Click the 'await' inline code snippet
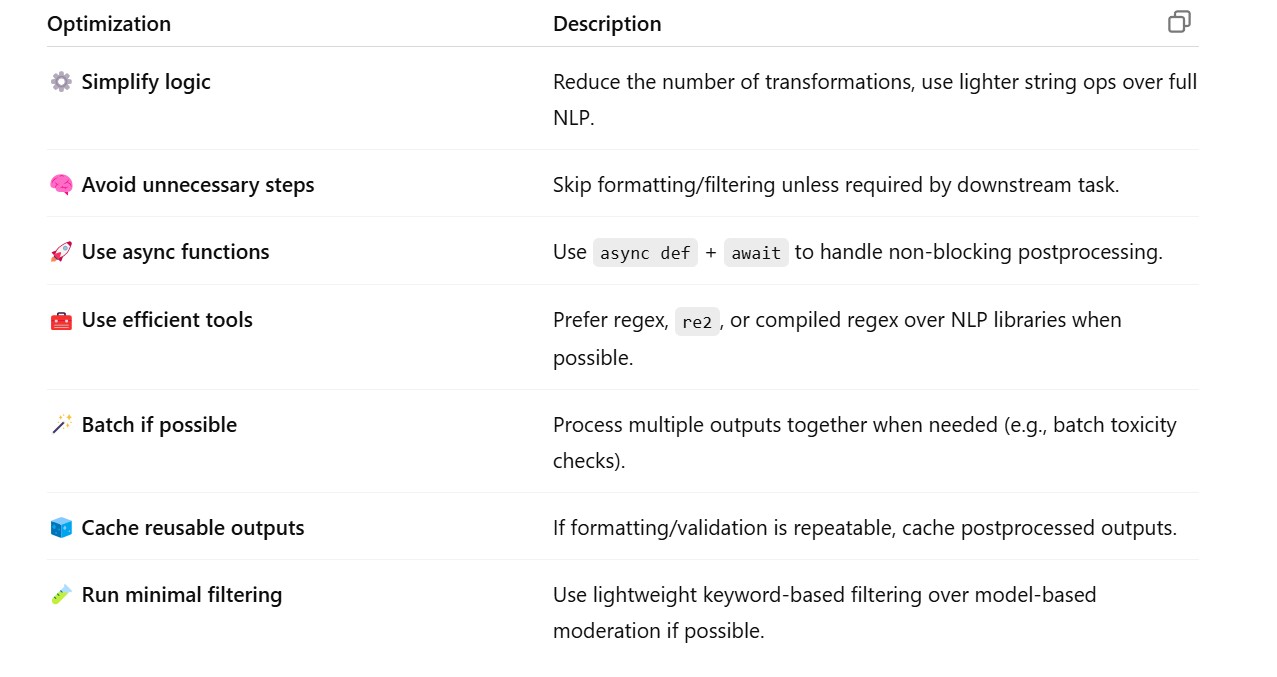1277x677 pixels. [756, 253]
